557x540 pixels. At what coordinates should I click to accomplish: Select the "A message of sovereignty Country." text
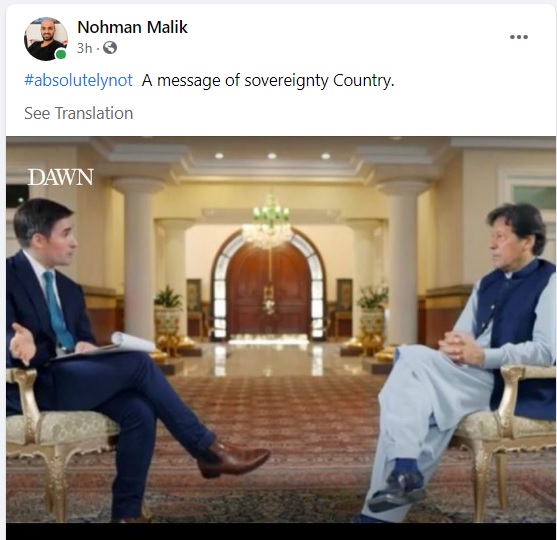(268, 80)
